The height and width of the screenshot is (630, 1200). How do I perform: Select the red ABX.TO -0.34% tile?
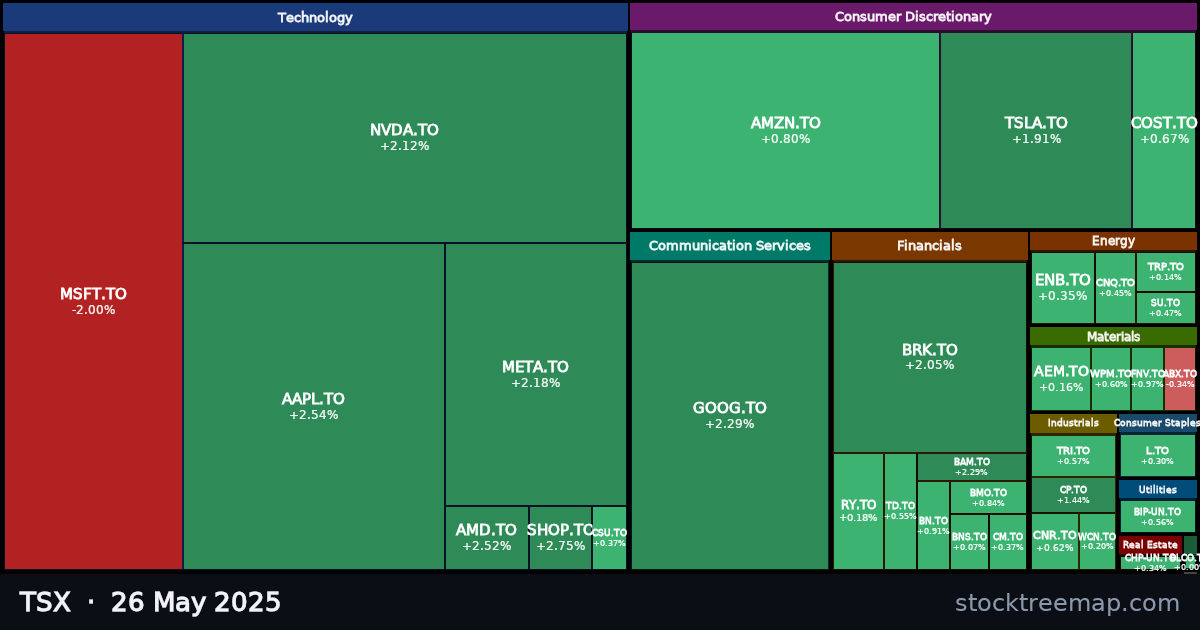[1180, 379]
